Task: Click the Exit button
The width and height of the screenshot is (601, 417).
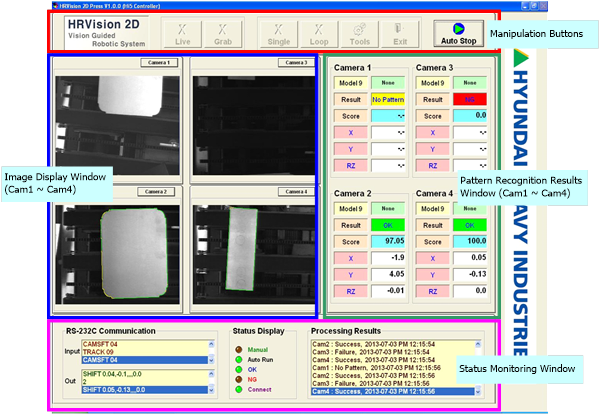Action: 400,34
